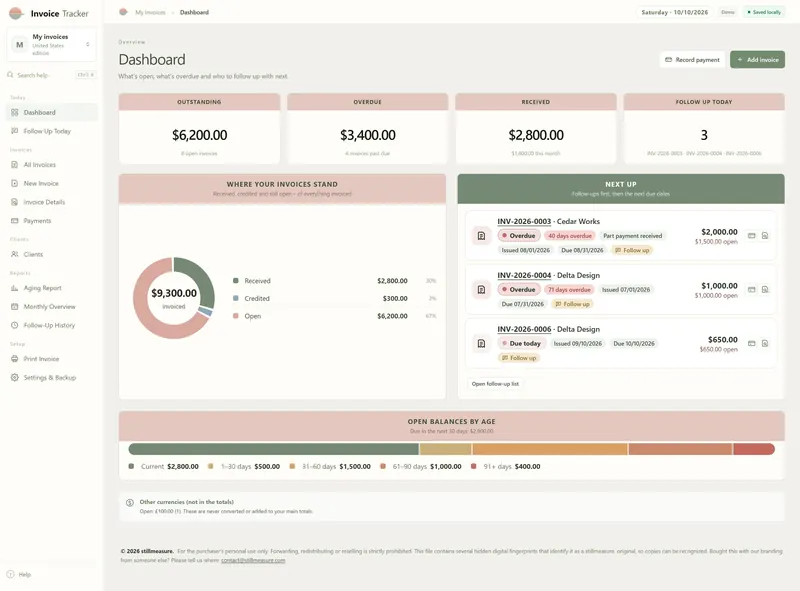Click Follow up tag on INV-2026-0006
Image resolution: width=800 pixels, height=591 pixels.
519,358
